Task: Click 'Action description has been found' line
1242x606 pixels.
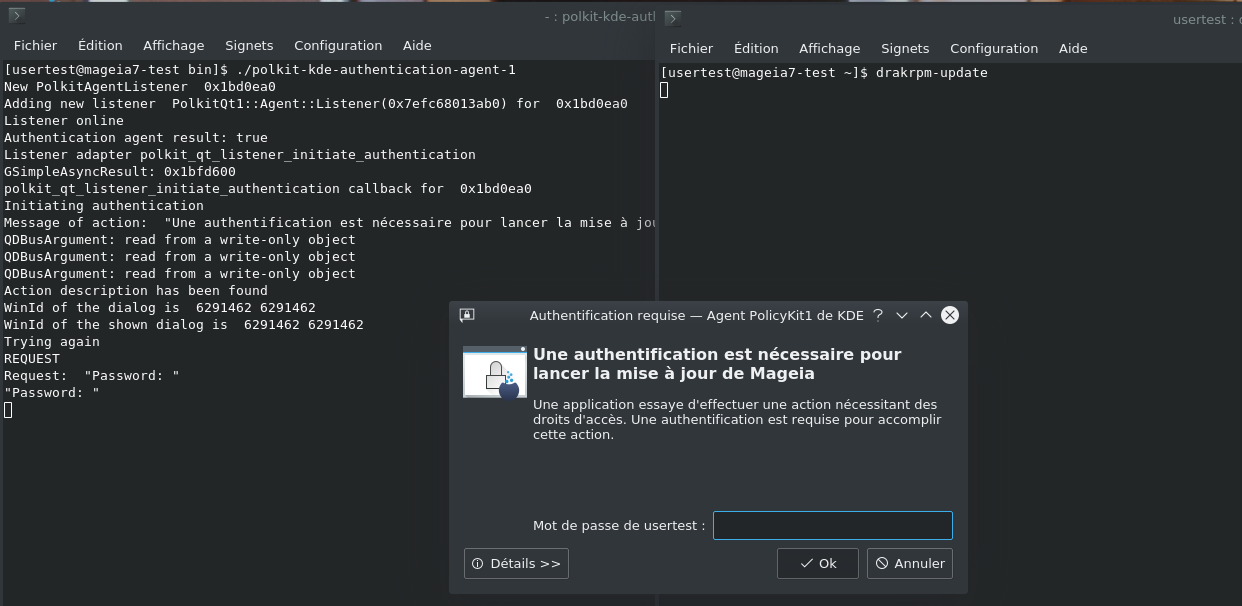Action: 136,291
